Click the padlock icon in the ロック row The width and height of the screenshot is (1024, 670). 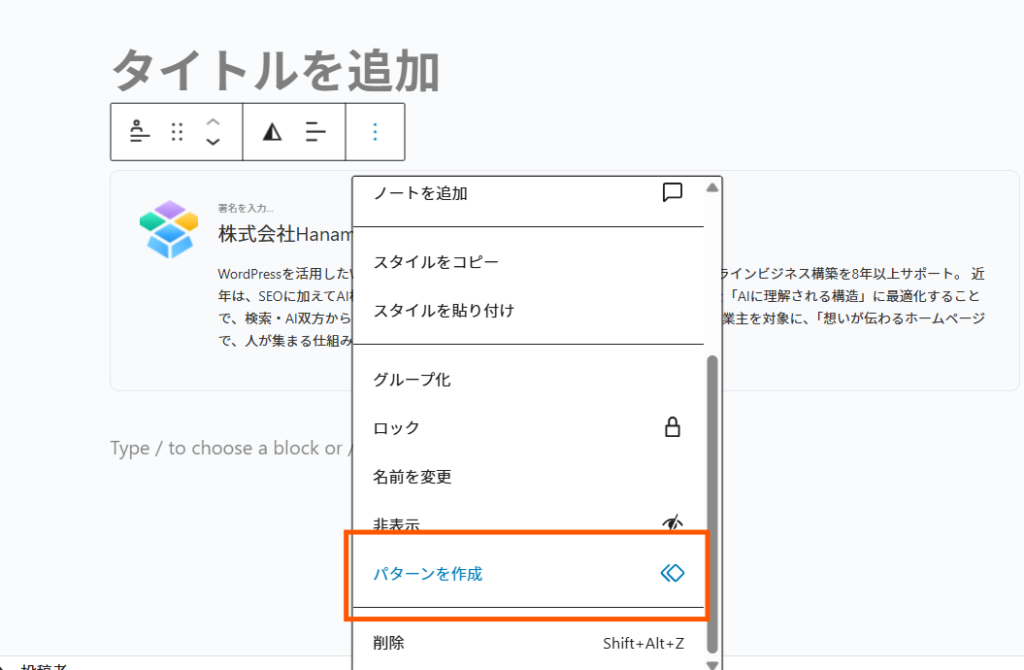coord(673,428)
